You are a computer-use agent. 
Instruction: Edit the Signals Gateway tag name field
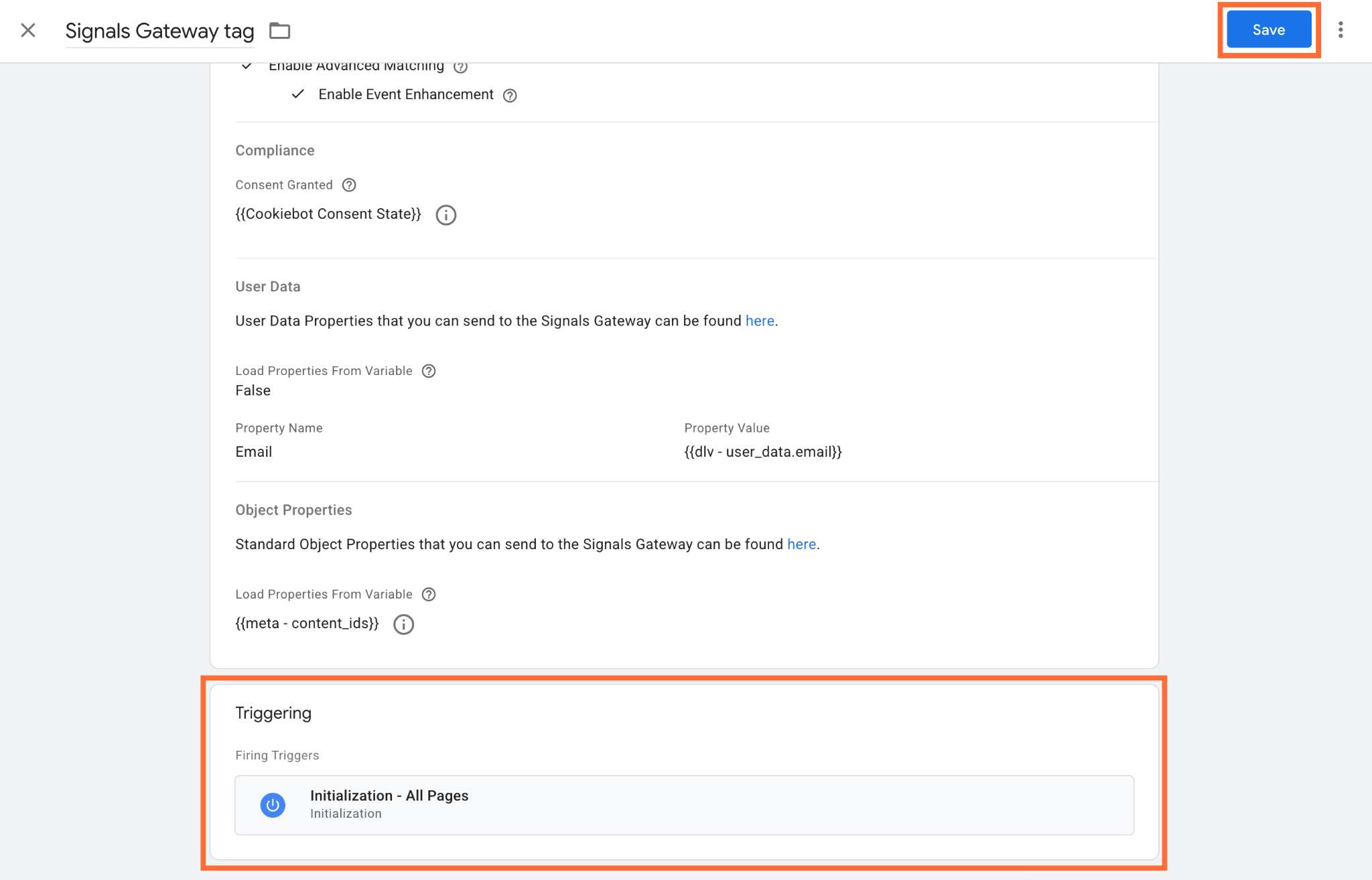point(159,31)
